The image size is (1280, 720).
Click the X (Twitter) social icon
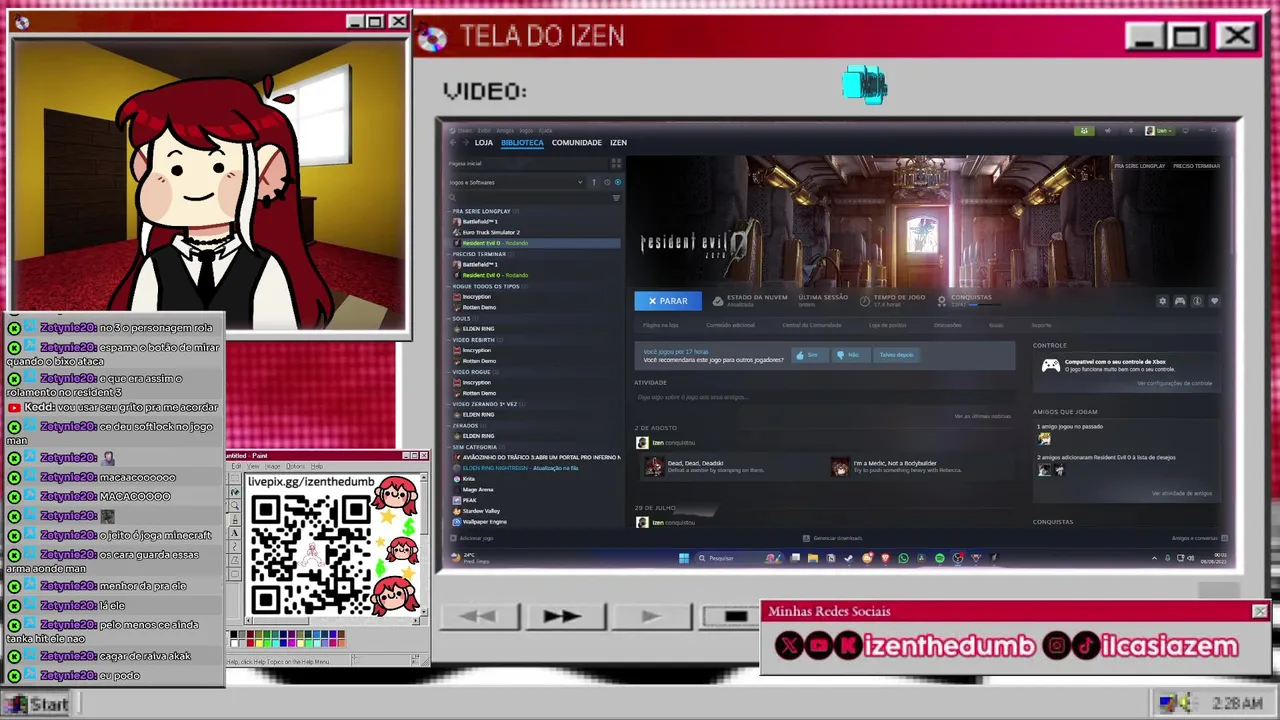click(x=789, y=646)
